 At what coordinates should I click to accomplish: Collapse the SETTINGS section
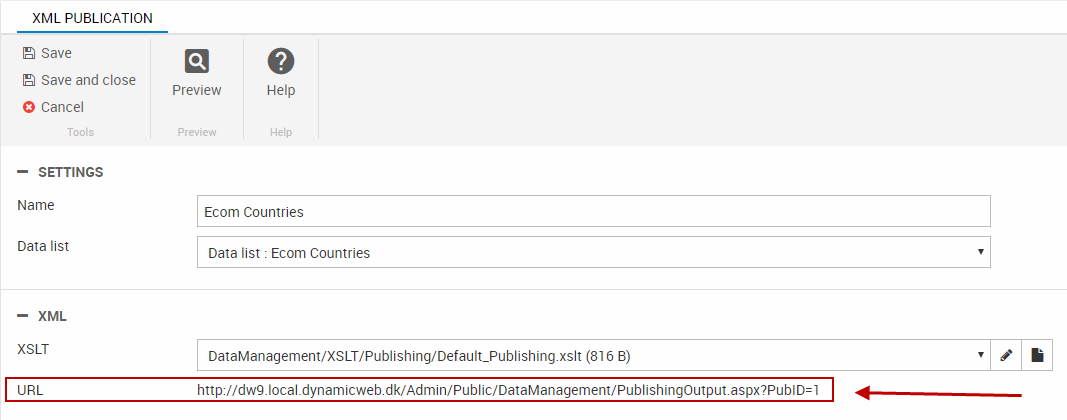point(23,172)
